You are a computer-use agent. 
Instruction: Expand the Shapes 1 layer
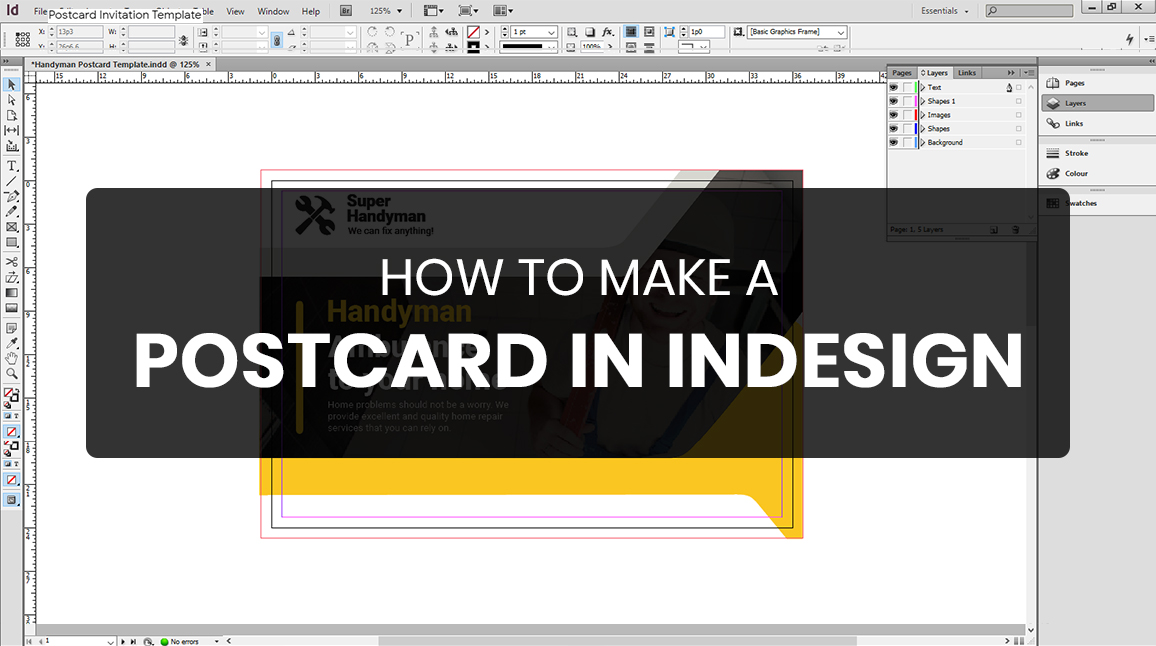[922, 101]
